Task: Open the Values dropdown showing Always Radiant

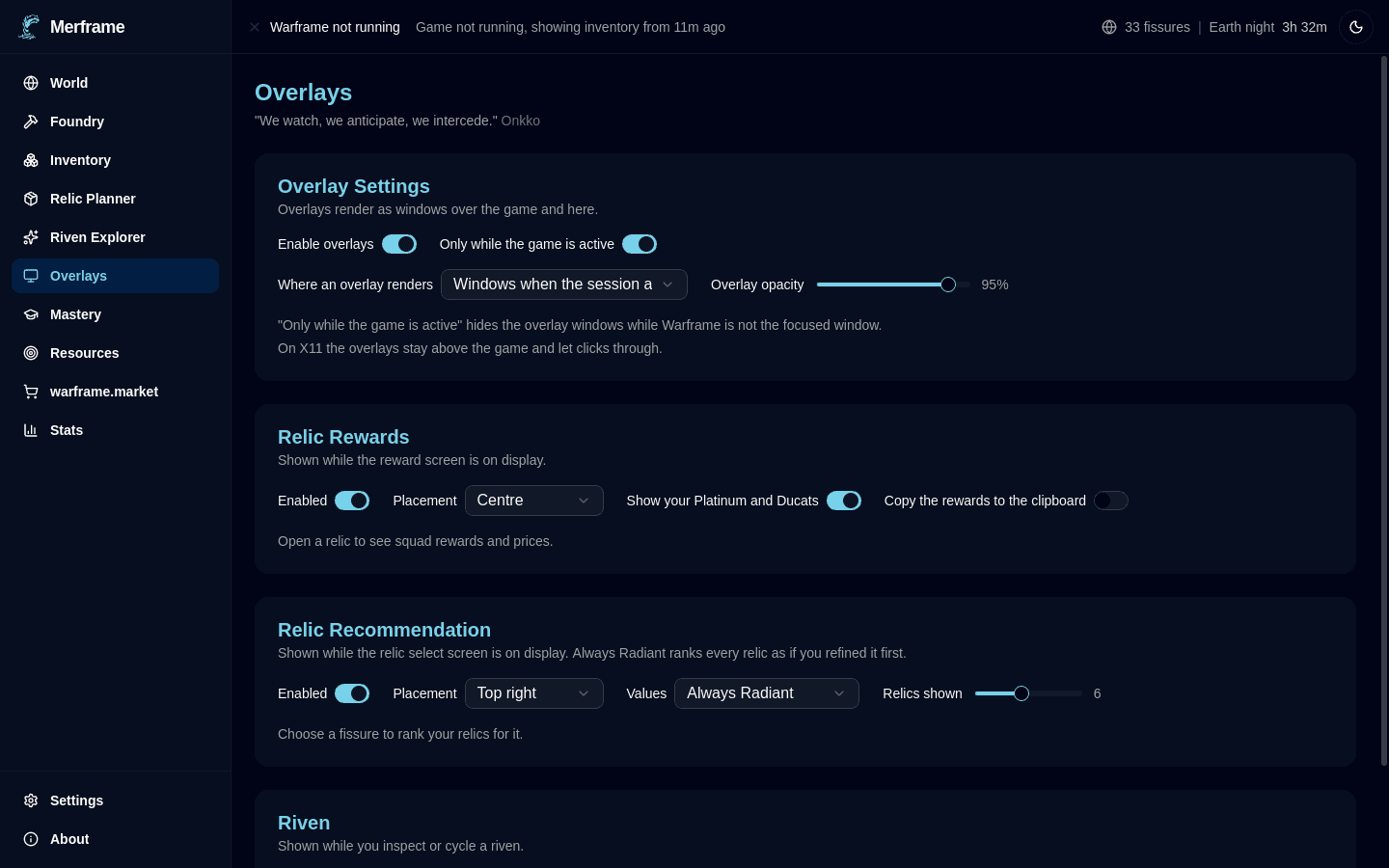Action: click(767, 693)
